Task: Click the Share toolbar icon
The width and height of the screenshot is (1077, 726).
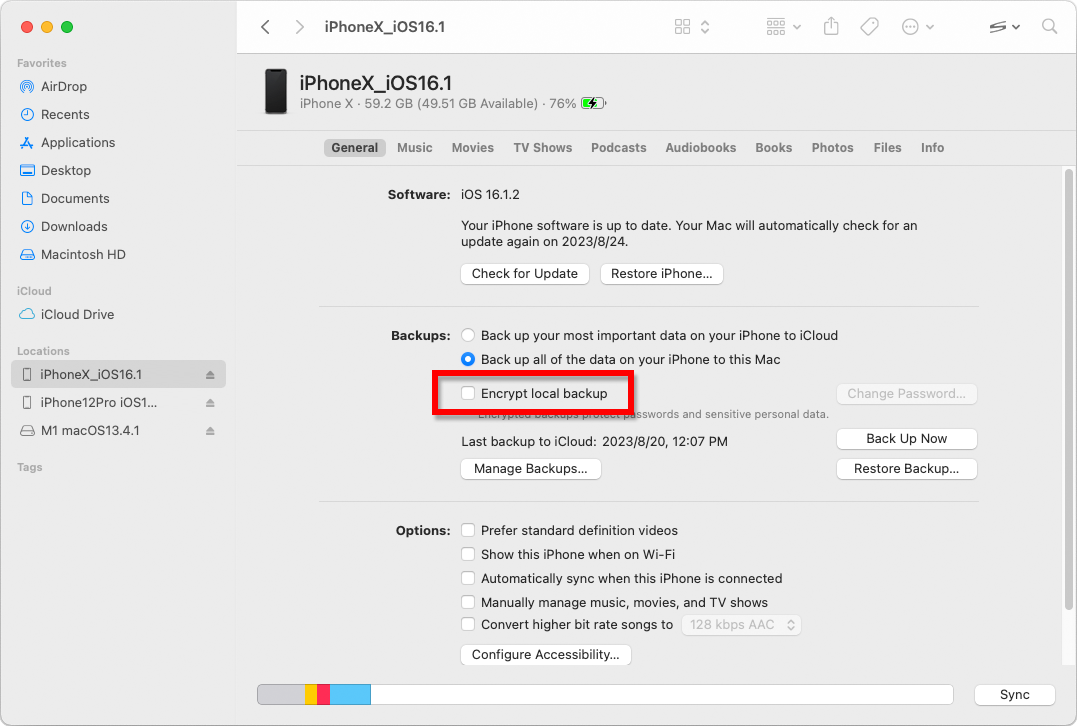Action: click(831, 27)
